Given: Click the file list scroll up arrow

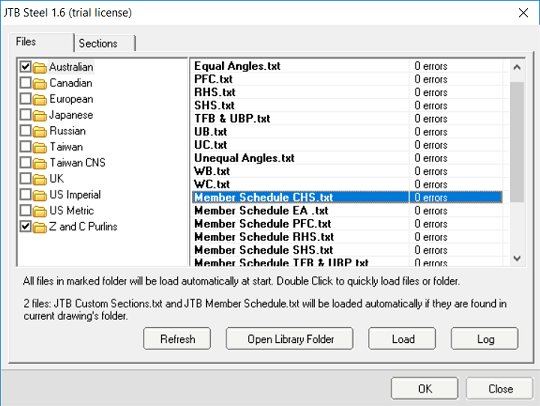Looking at the screenshot, I should 517,67.
